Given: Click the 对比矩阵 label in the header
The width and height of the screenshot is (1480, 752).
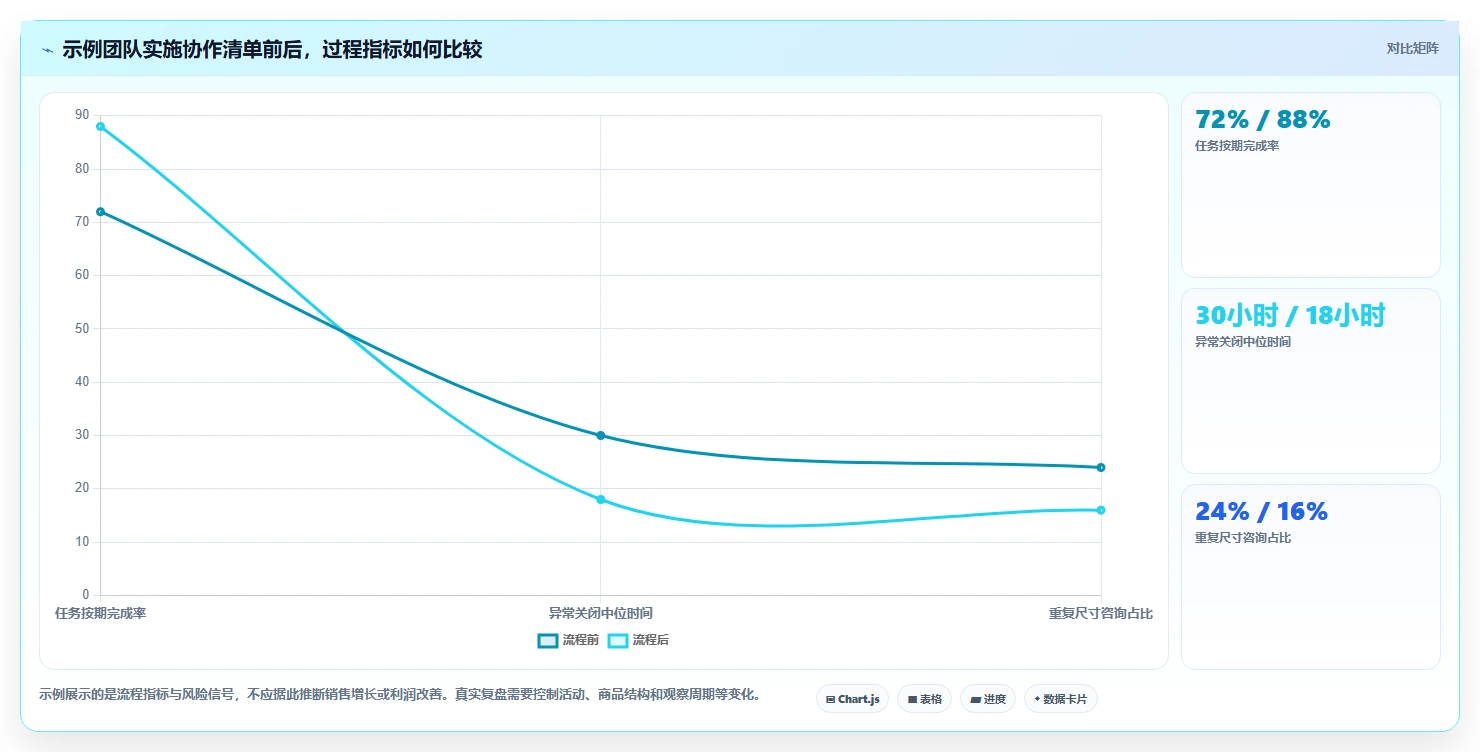Looking at the screenshot, I should click(x=1412, y=48).
